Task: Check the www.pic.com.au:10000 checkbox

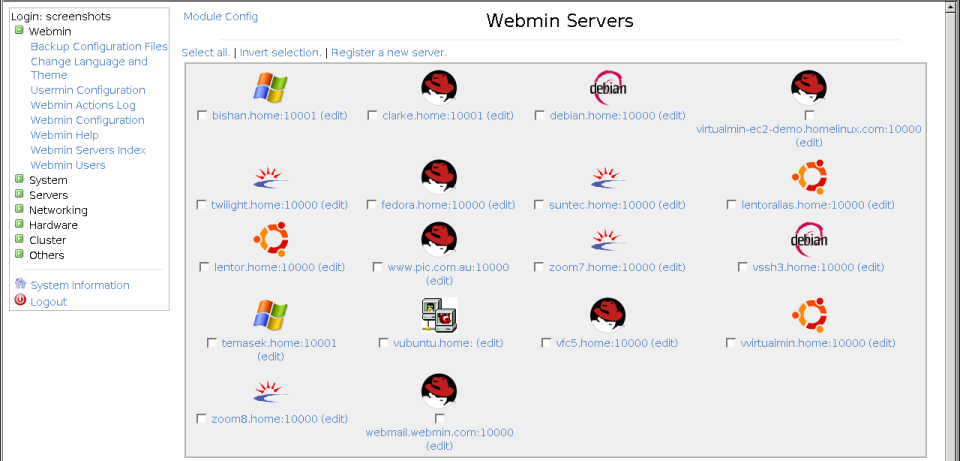Action: 378,266
